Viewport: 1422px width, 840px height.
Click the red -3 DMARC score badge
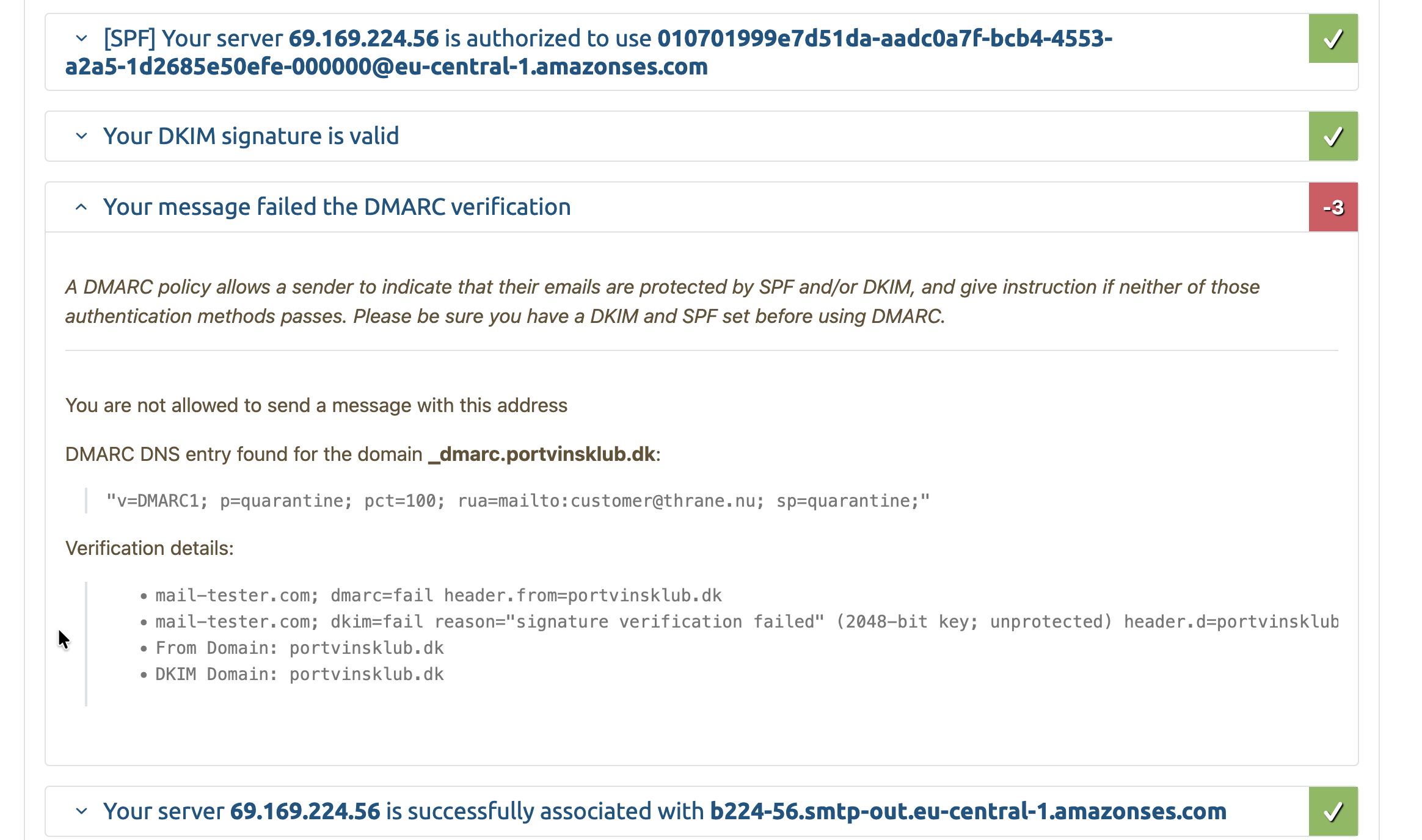[x=1333, y=208]
